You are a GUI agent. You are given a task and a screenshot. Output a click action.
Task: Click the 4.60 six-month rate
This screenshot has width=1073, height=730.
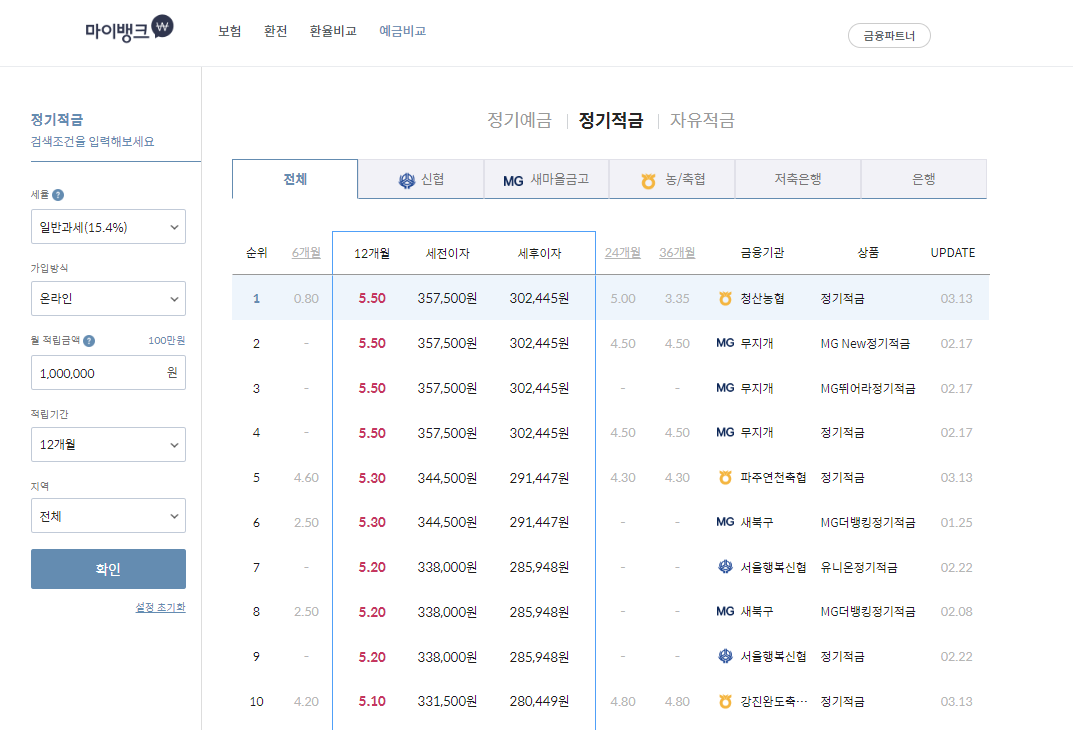coord(306,478)
